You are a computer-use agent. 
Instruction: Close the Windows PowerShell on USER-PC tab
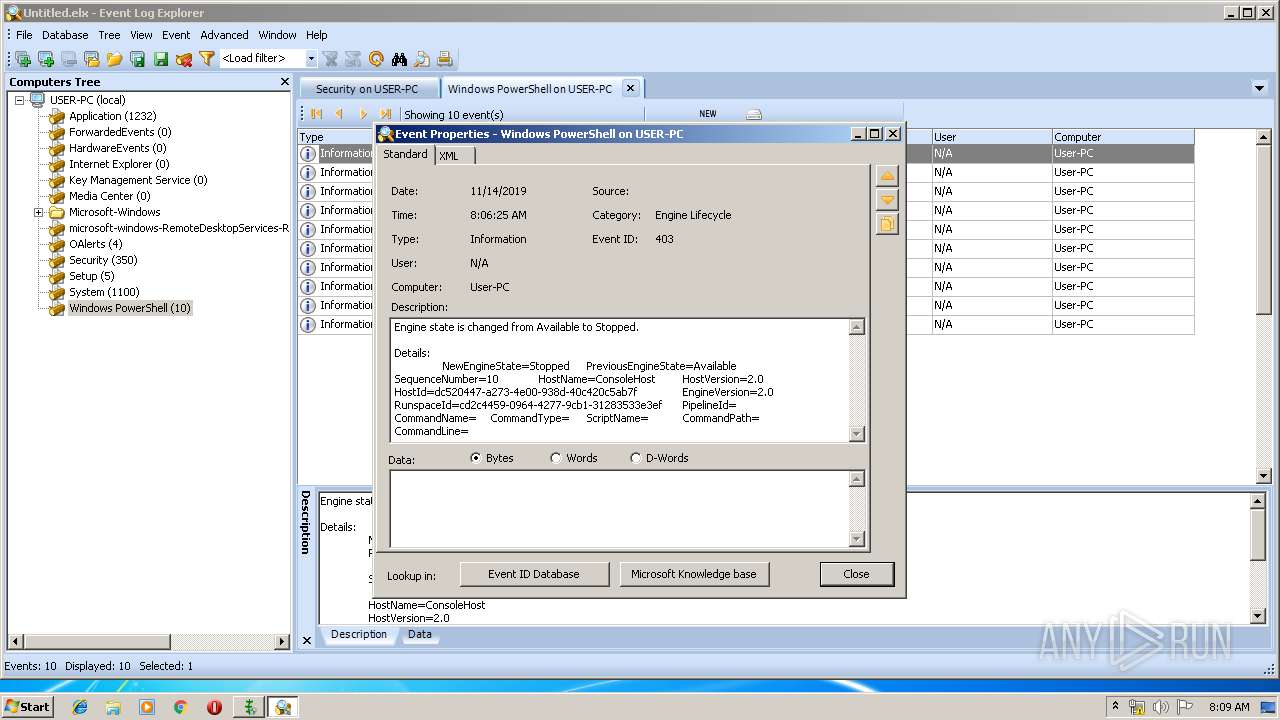630,88
